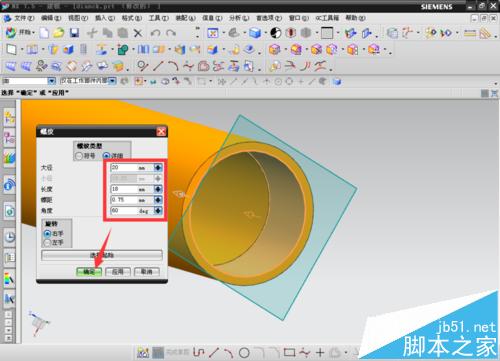Click the line tool in bottom toolbar
The width and height of the screenshot is (500, 361).
(x=214, y=352)
